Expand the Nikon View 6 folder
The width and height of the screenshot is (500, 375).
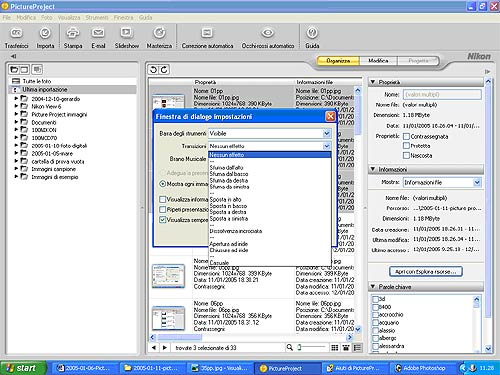[16, 106]
